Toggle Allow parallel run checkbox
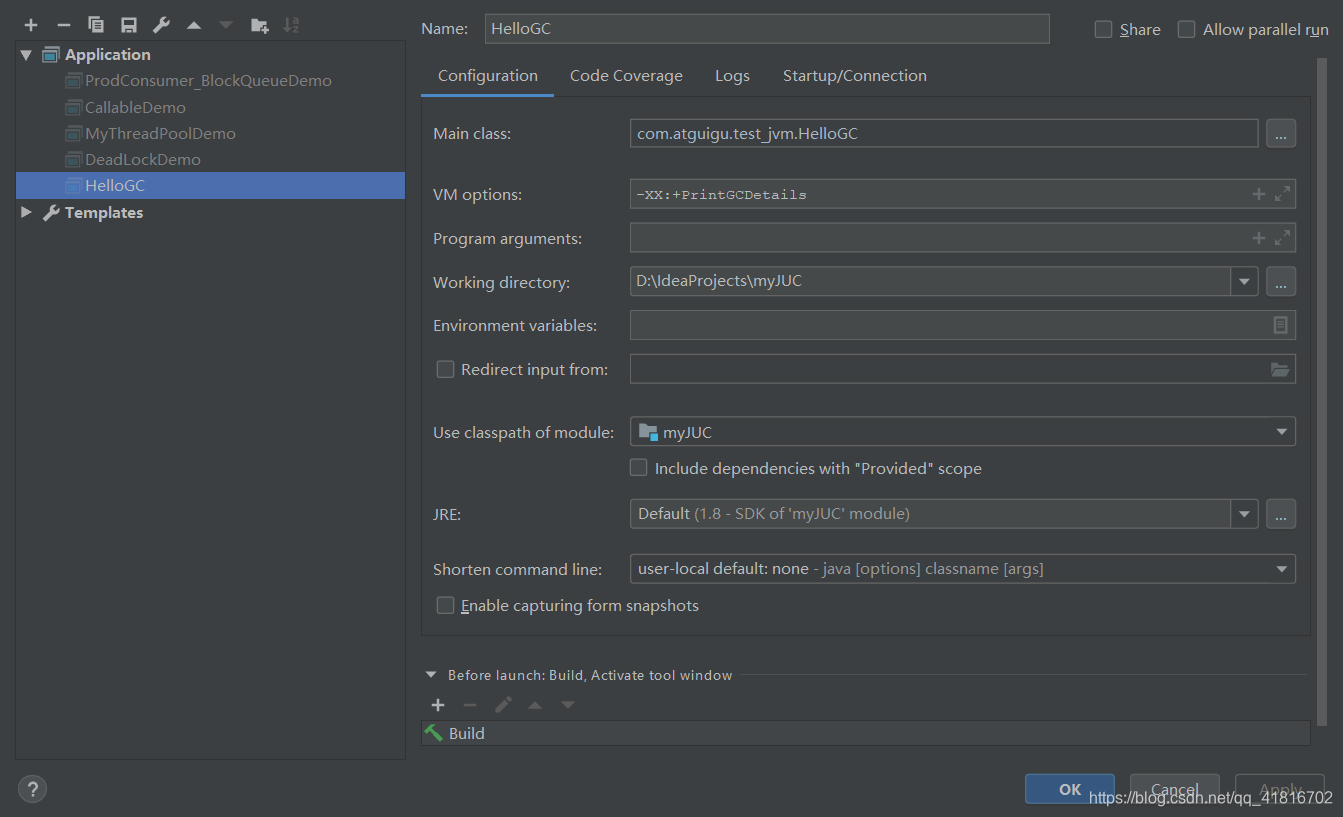The image size is (1343, 817). [x=1187, y=30]
